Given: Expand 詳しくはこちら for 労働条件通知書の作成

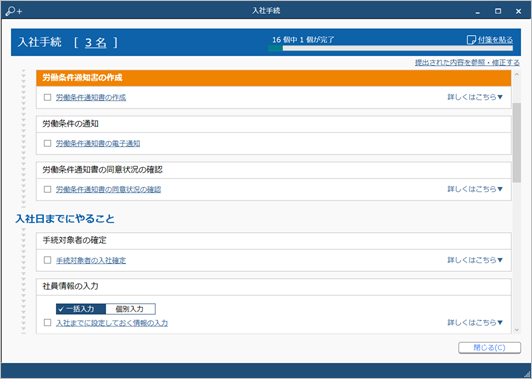Looking at the screenshot, I should [x=475, y=97].
